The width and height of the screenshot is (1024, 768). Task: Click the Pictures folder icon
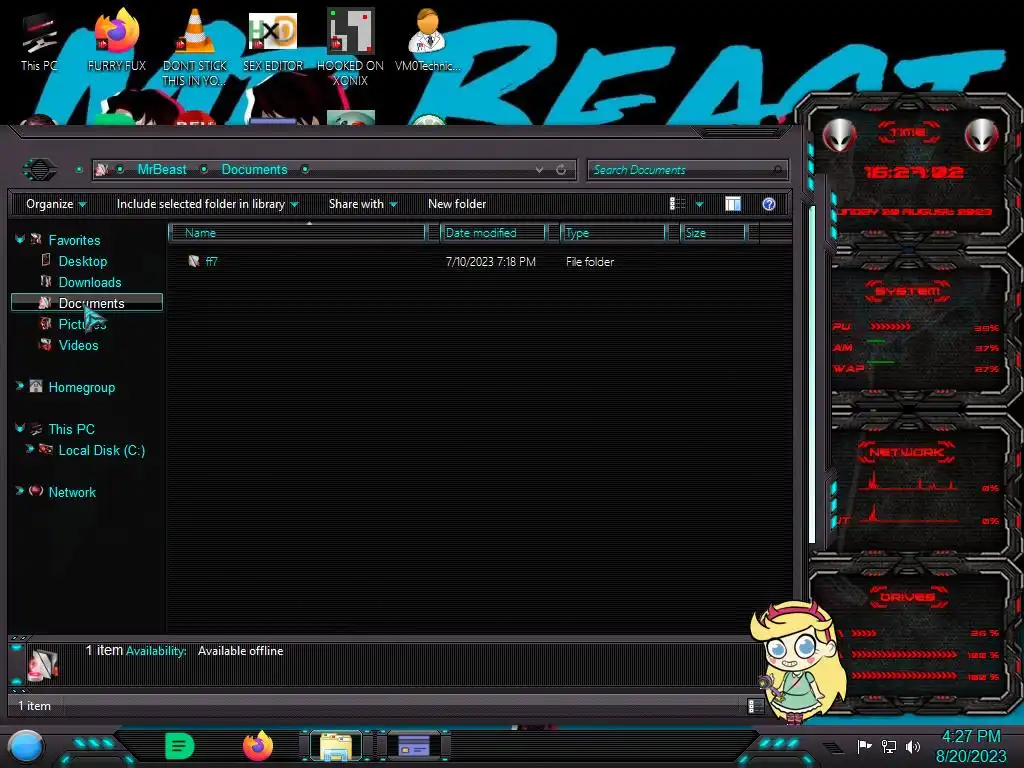[46, 323]
